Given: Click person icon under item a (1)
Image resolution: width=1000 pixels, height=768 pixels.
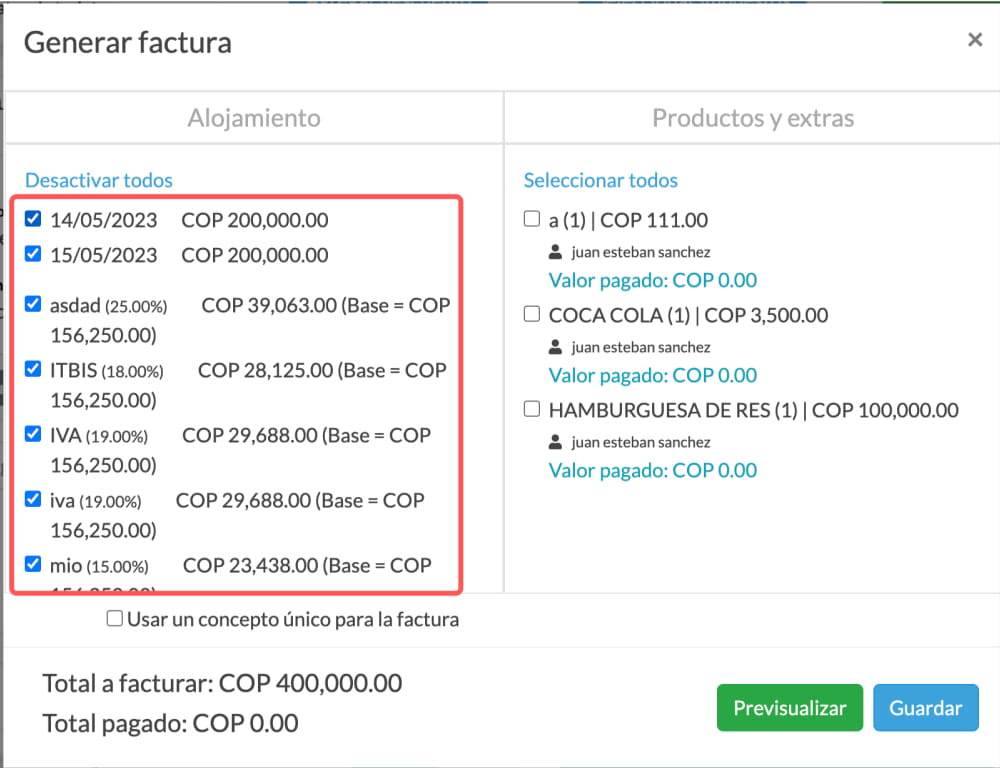Looking at the screenshot, I should (x=555, y=252).
